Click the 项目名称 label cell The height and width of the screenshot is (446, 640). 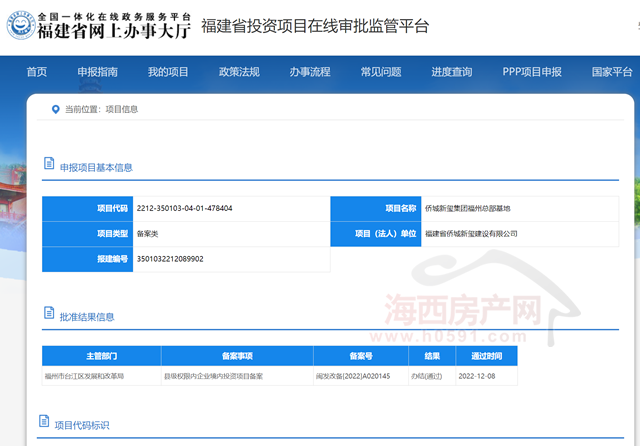click(376, 209)
